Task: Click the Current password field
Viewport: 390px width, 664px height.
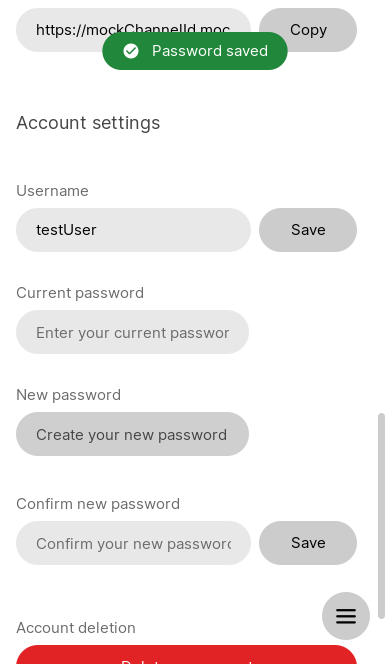Action: (133, 332)
